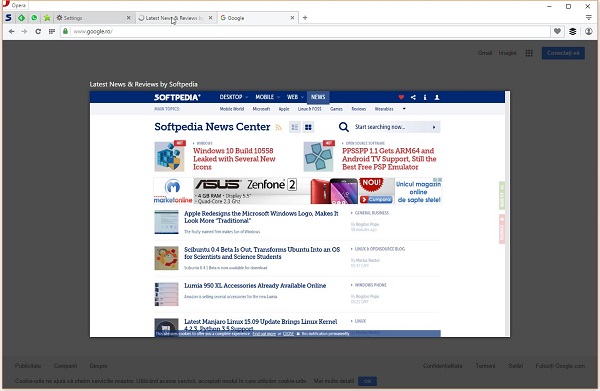Screen dimensions: 600x391
Task: Expand the MOBILE menu on Softpedia
Action: click(x=267, y=97)
